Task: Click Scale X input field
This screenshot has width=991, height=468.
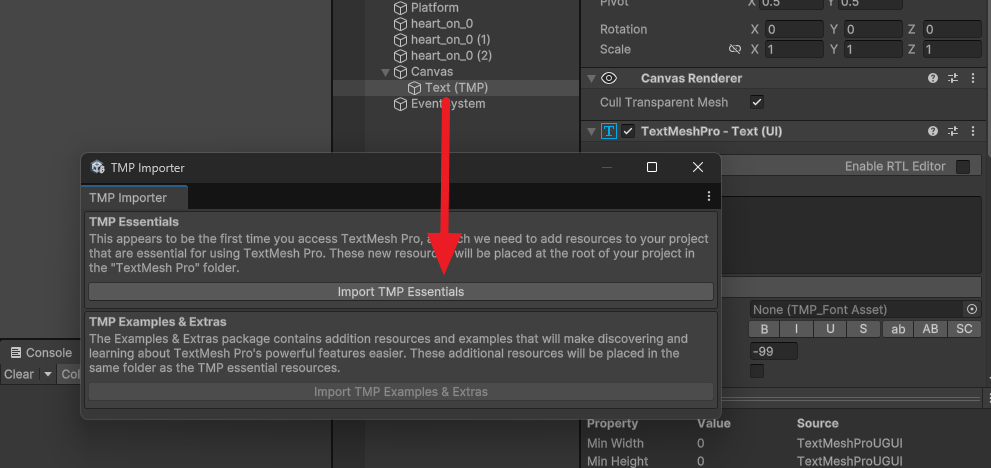Action: pyautogui.click(x=794, y=49)
